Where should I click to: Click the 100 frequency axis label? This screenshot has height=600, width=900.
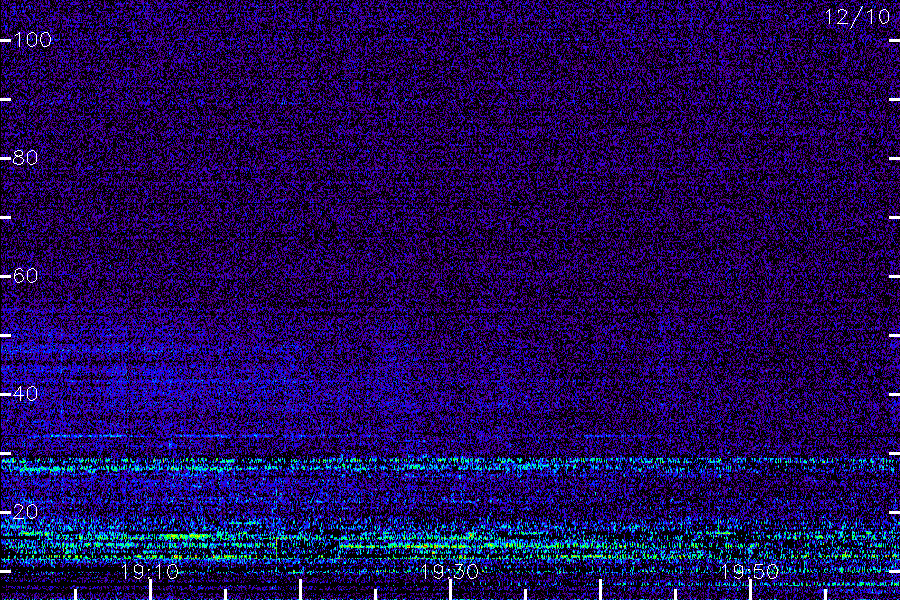[33, 40]
